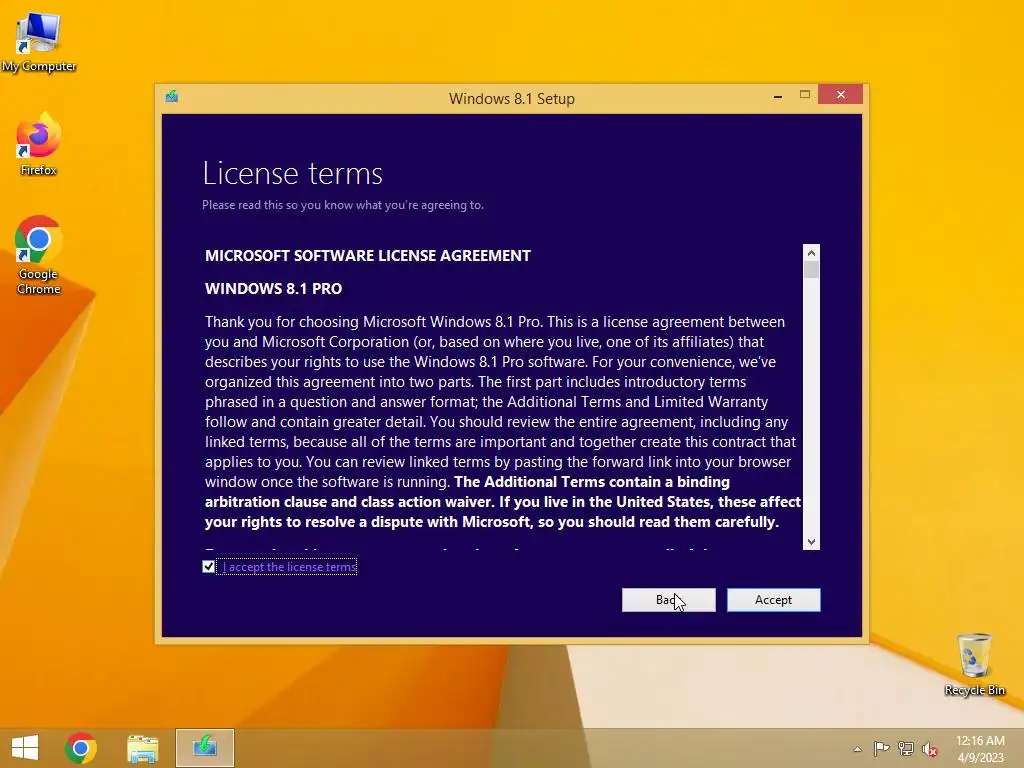The height and width of the screenshot is (768, 1024).
Task: Click the 'I accept the license terms' label
Action: 289,567
